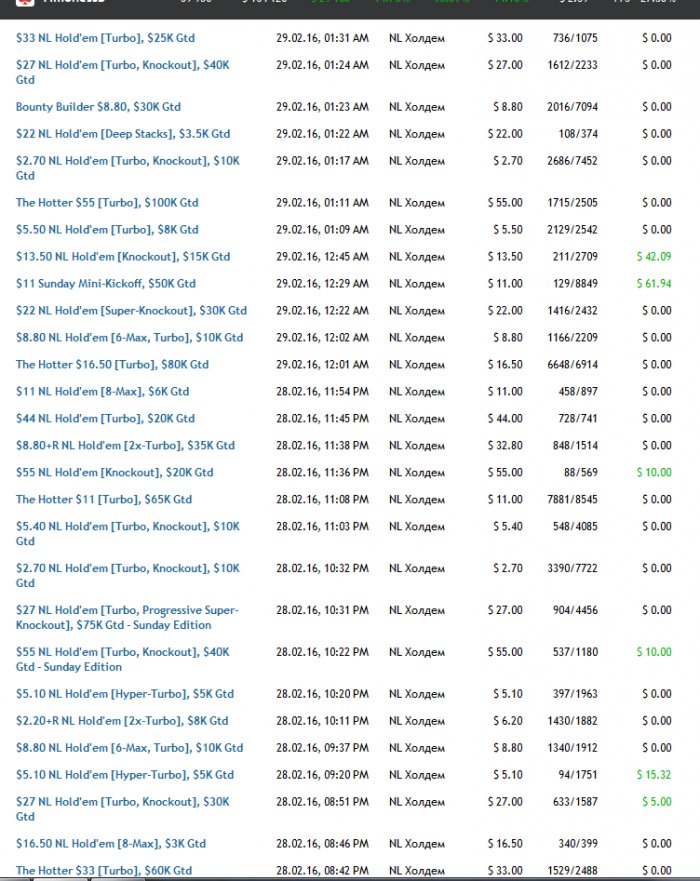The image size is (700, 881).
Task: Open $22 NL Hold'em [Super-Knockout], $30K Gtd
Action: pyautogui.click(x=131, y=311)
